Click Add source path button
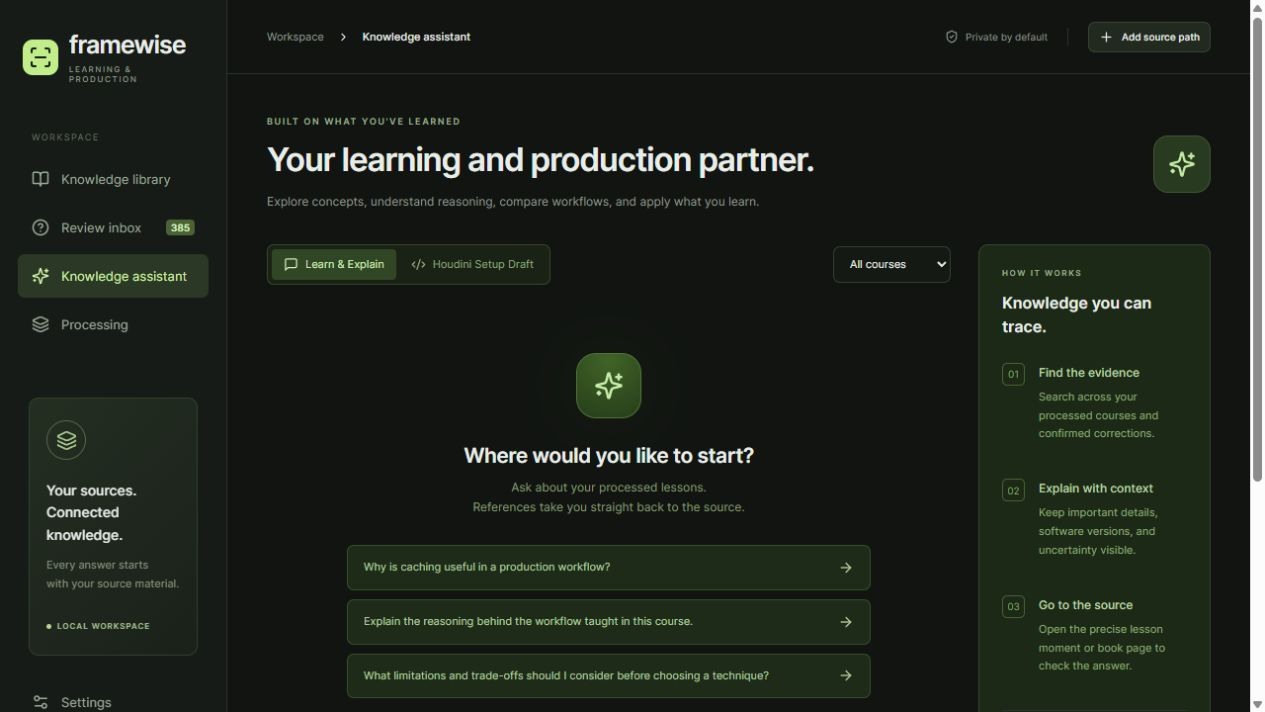Screen dimensions: 1265x712 point(1149,37)
